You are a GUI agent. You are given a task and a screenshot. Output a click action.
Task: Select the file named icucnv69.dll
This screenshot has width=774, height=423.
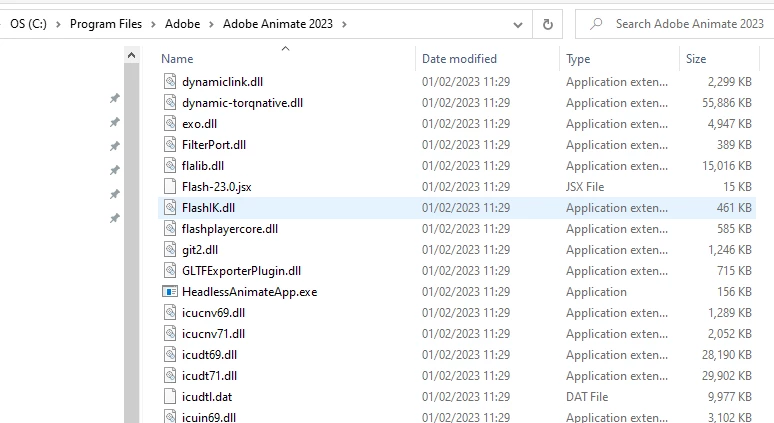(213, 312)
